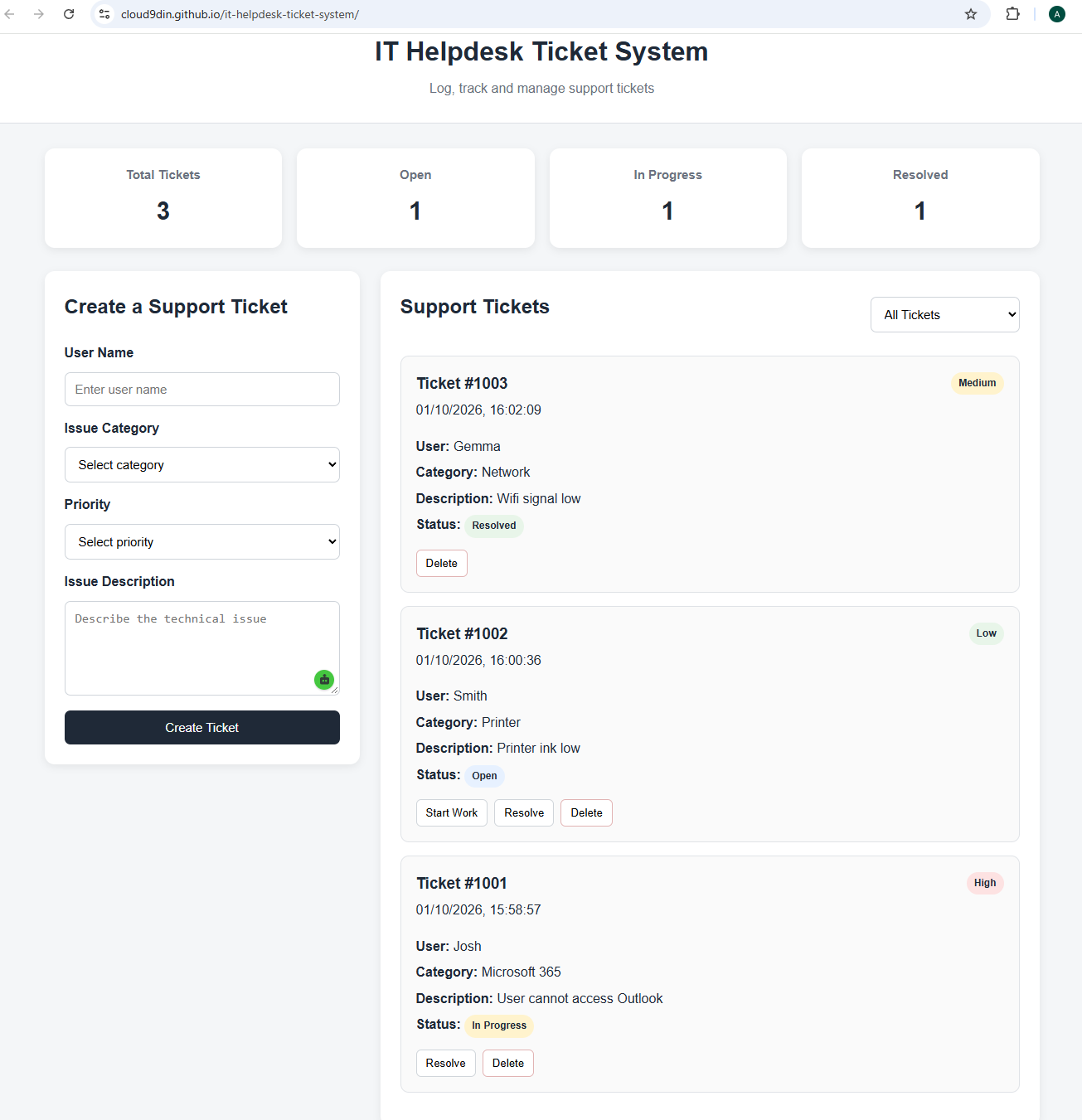Bookmark this page with star icon

[971, 14]
